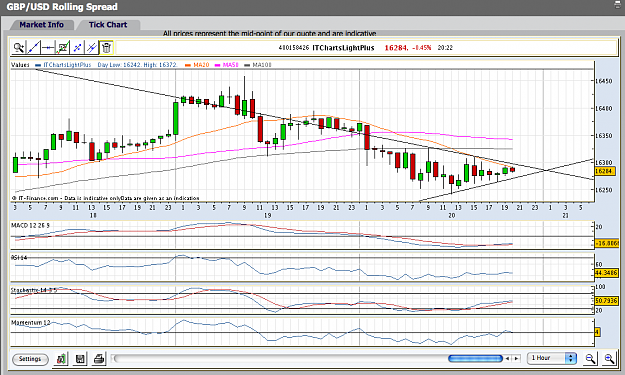Click the floppy disk save icon

coord(80,359)
